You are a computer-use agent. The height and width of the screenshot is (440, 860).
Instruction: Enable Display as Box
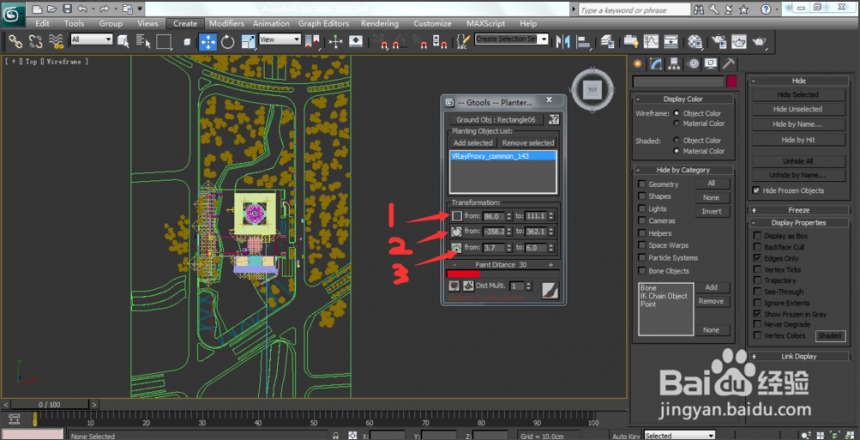click(x=757, y=235)
